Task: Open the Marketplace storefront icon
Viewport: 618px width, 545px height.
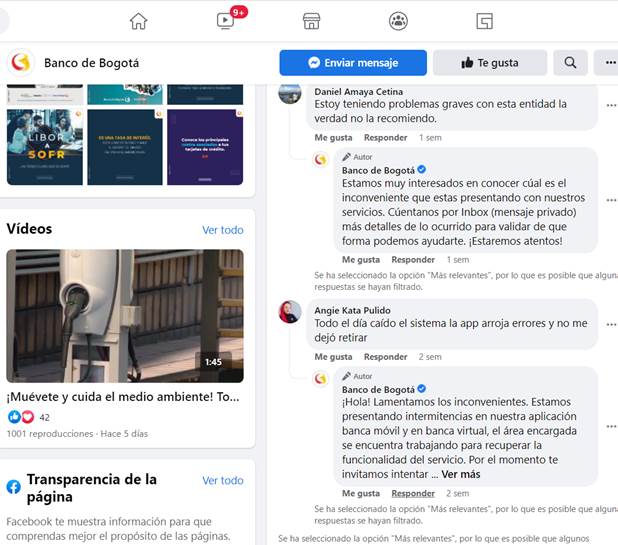Action: [311, 21]
